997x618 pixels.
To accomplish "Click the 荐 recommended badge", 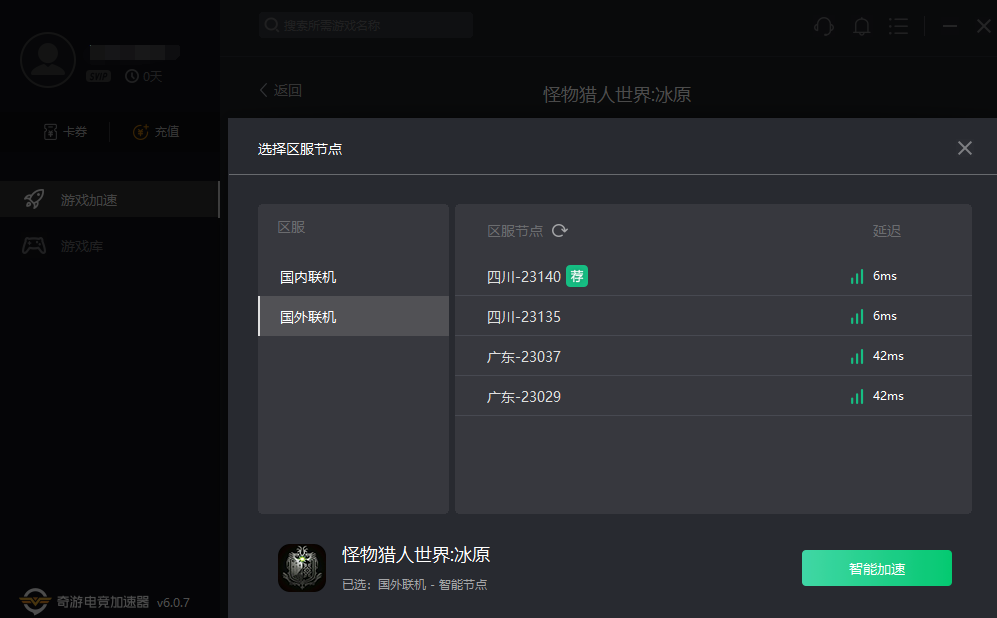I will point(577,276).
